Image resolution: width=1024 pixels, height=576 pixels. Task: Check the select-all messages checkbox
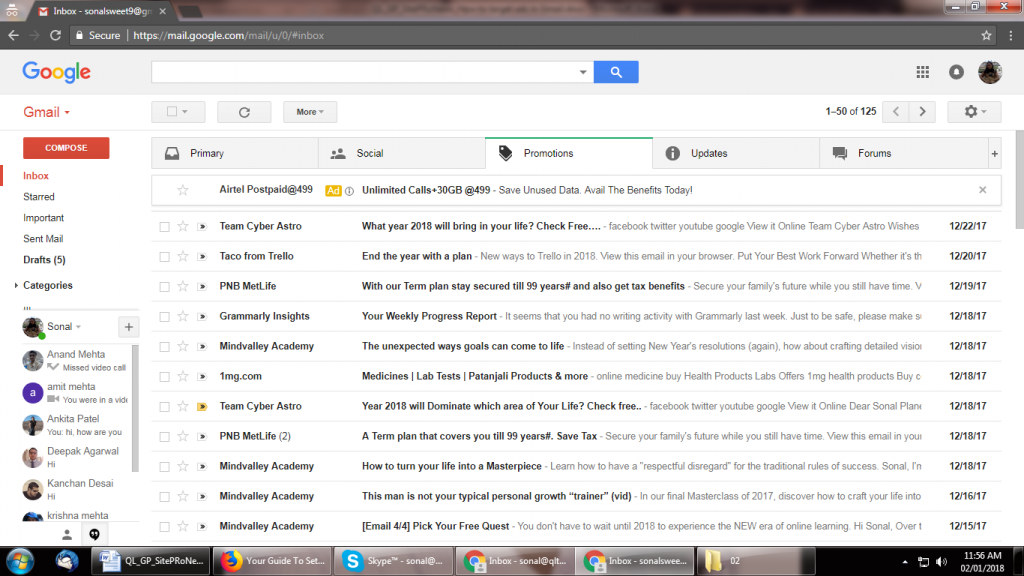click(172, 112)
